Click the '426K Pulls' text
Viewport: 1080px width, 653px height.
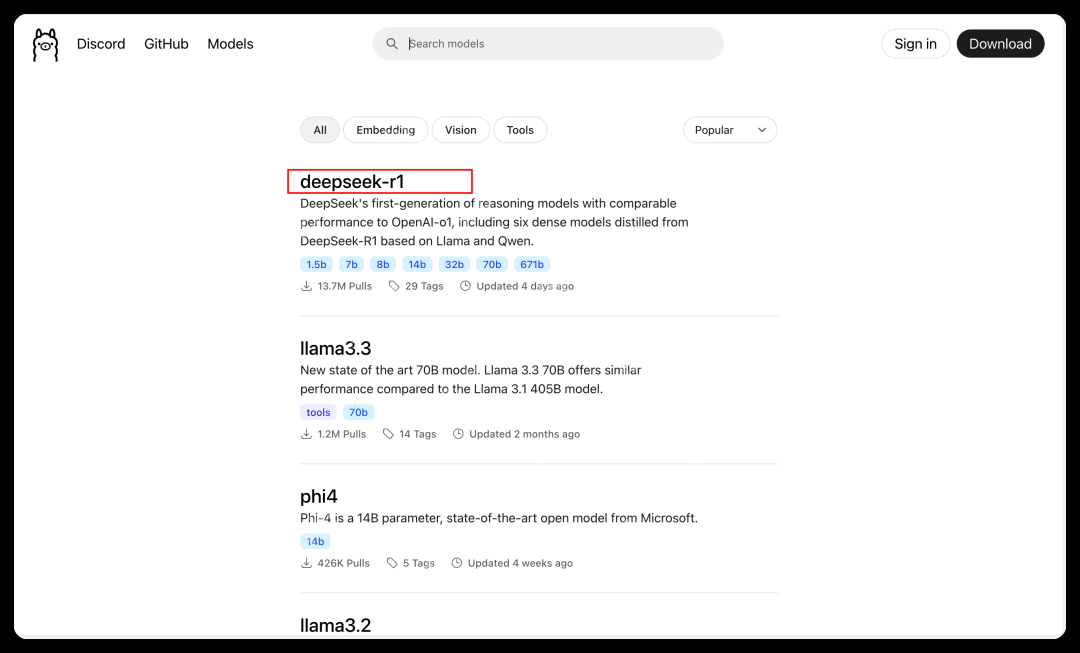pos(344,563)
